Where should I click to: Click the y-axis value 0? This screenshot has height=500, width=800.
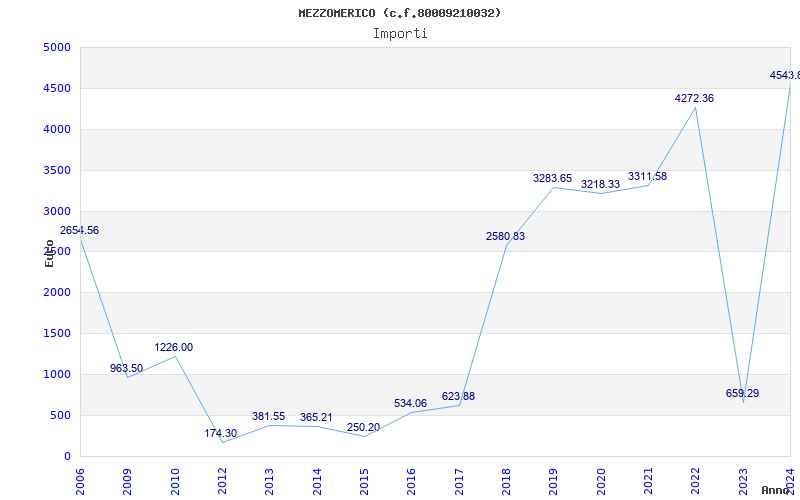tap(67, 457)
